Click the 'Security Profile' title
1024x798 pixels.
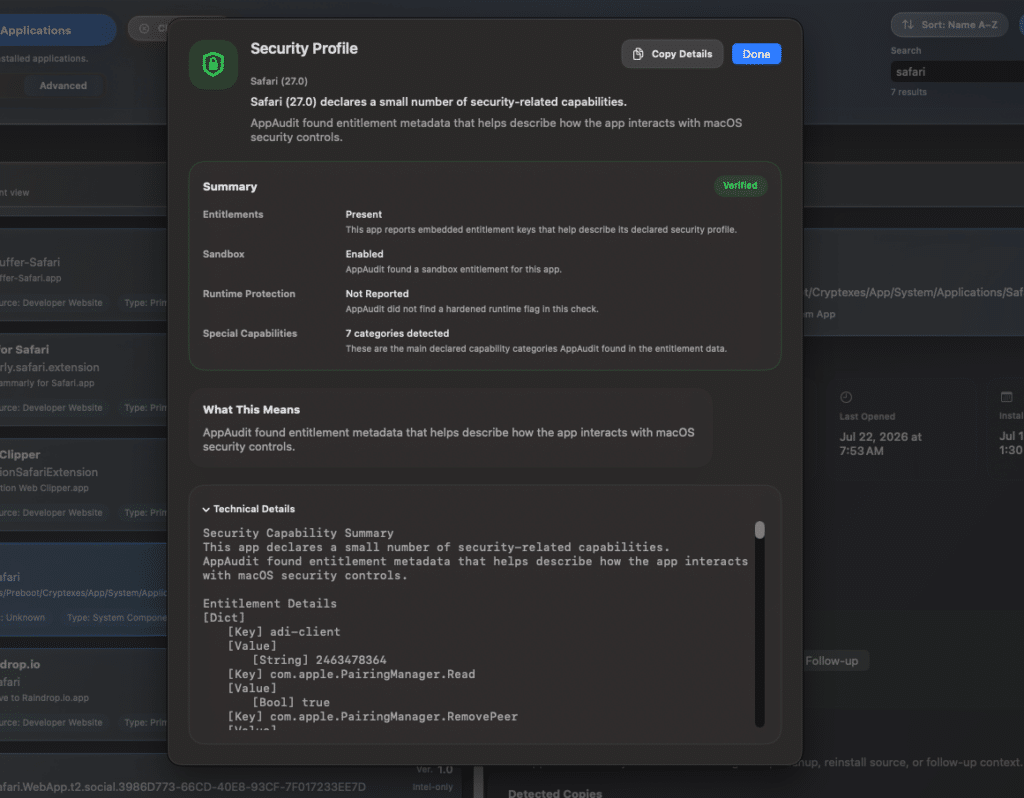click(304, 48)
